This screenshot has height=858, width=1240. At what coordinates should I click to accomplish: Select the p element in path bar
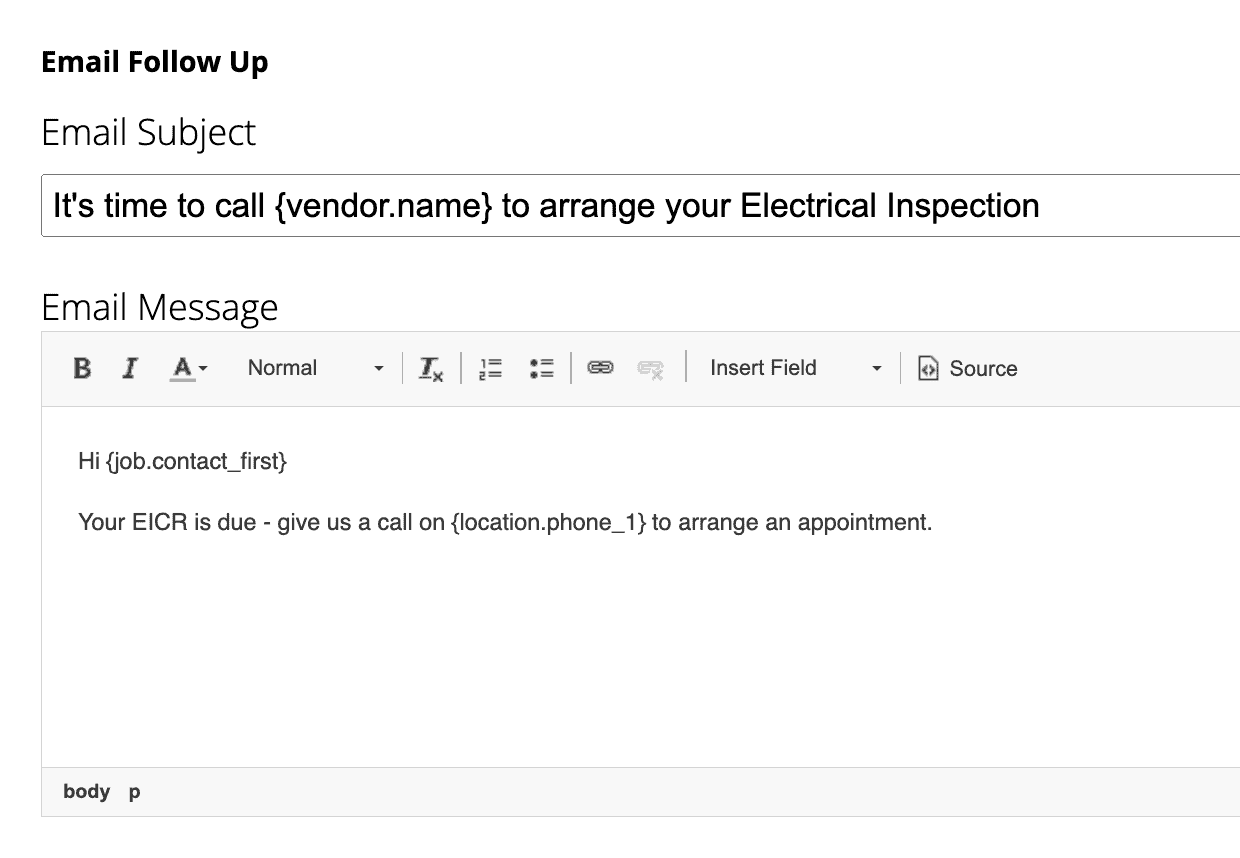[x=134, y=792]
